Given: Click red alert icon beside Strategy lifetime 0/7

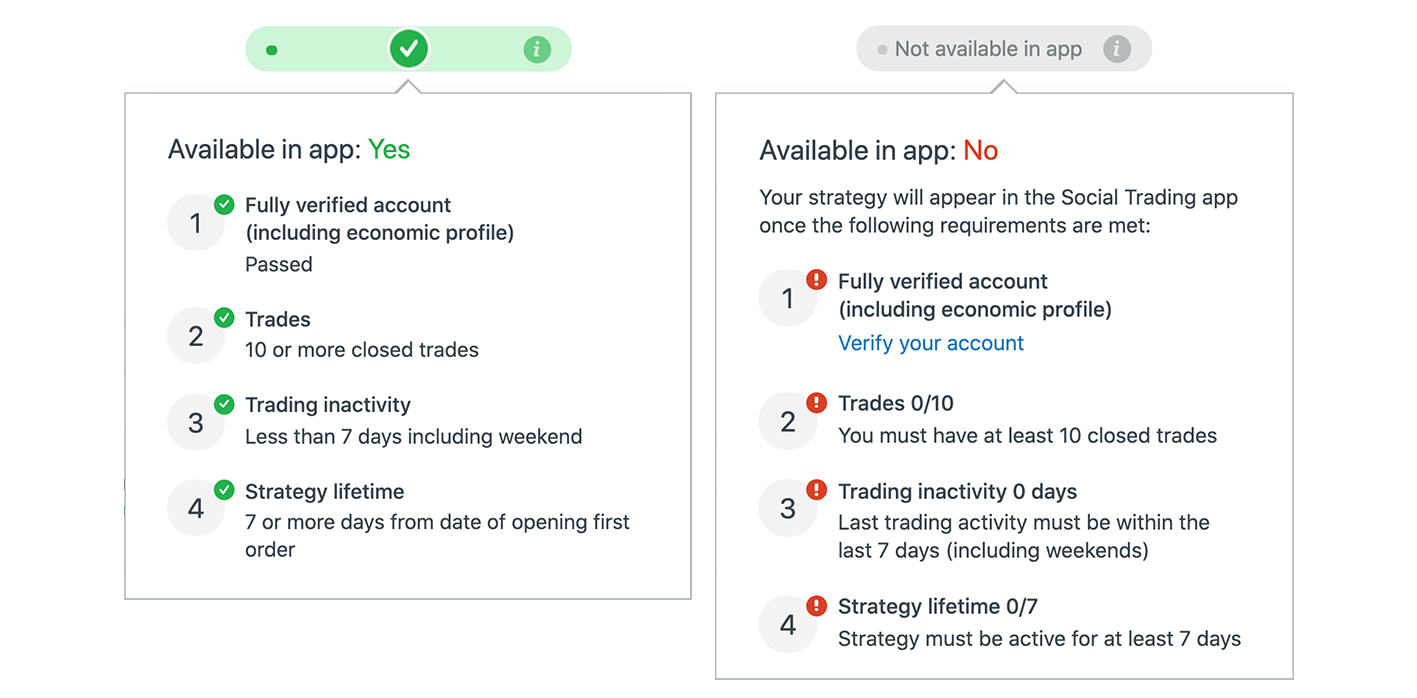Looking at the screenshot, I should [x=817, y=605].
